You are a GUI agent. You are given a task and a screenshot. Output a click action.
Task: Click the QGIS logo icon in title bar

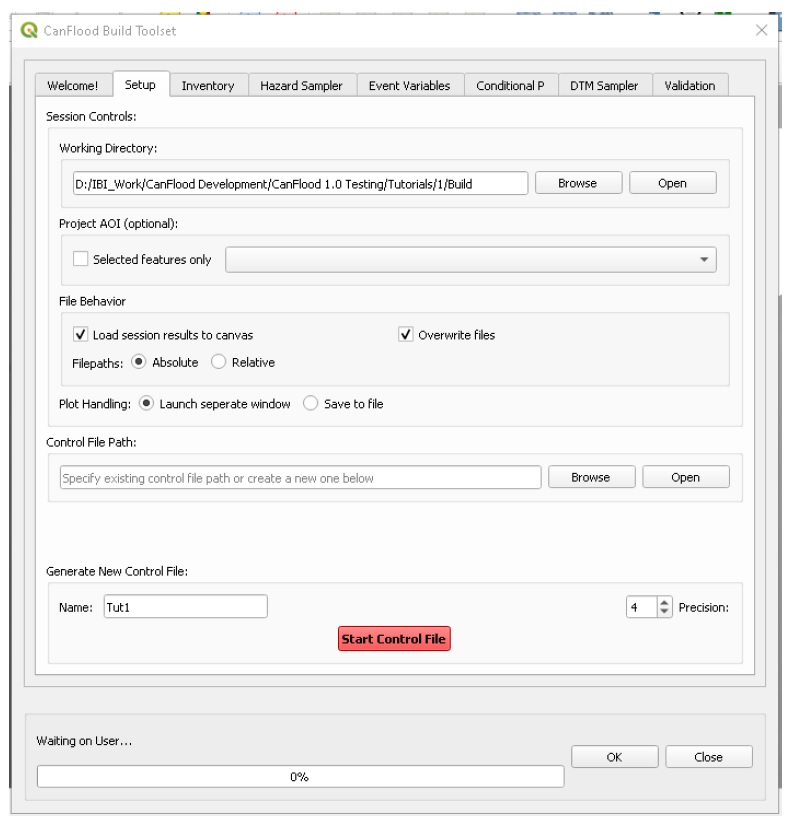29,30
